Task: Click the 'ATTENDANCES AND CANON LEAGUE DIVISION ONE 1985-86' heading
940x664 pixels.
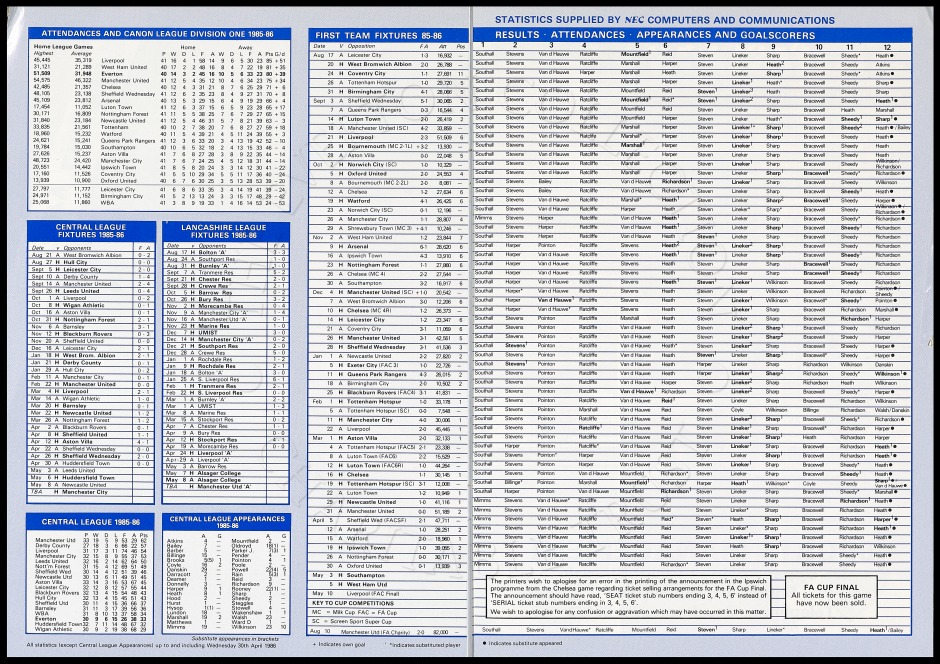Action: click(159, 34)
